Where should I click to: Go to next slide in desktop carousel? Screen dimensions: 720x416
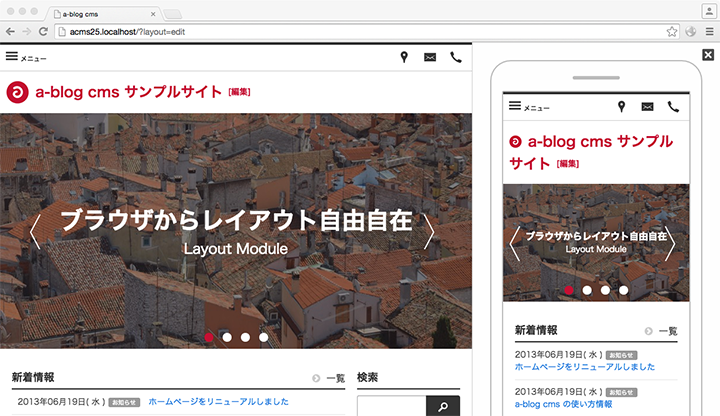click(428, 232)
